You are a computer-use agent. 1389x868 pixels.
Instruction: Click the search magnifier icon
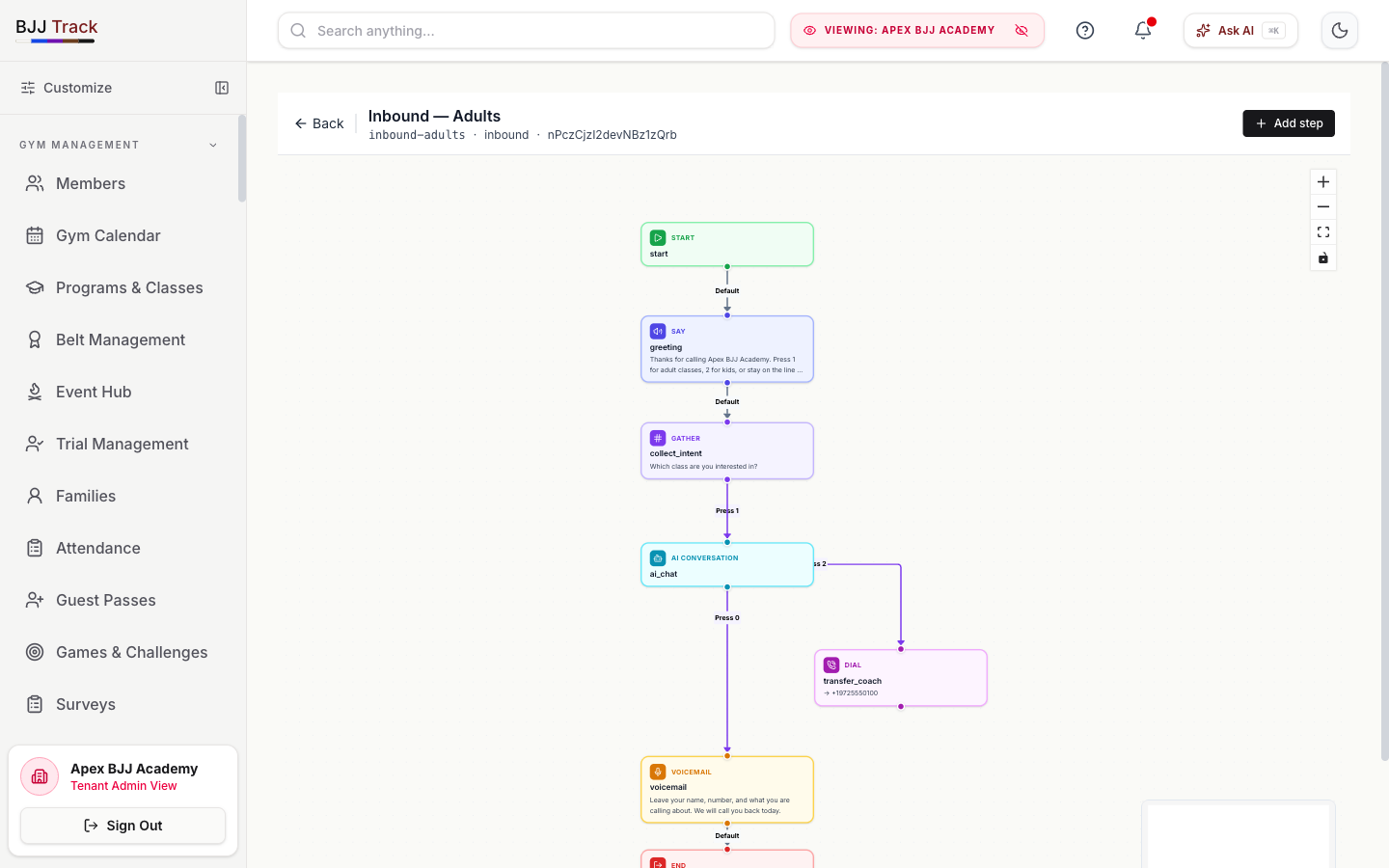tap(298, 31)
